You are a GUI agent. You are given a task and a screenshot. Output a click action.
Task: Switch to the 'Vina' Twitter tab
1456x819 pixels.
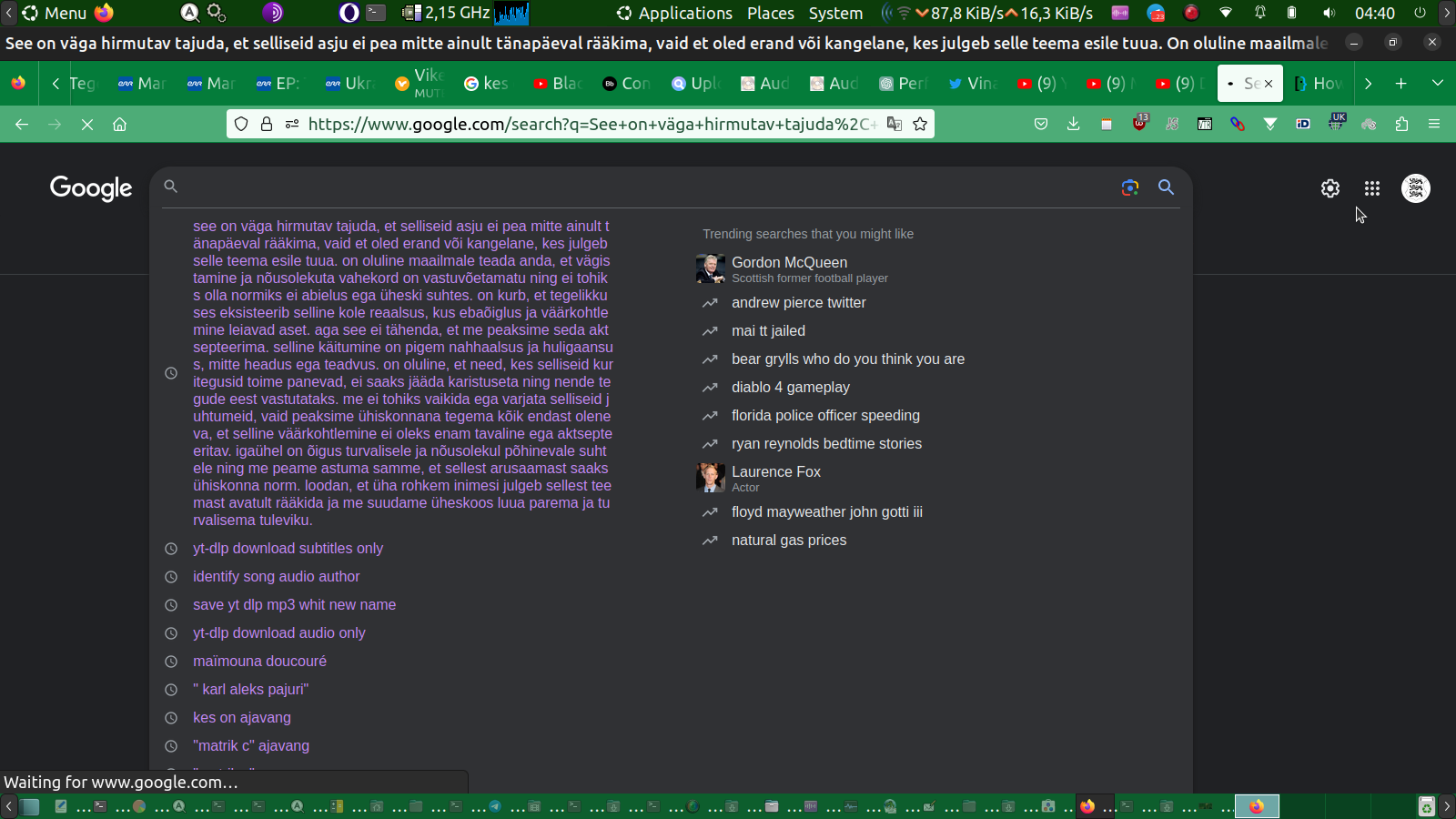coord(972,84)
